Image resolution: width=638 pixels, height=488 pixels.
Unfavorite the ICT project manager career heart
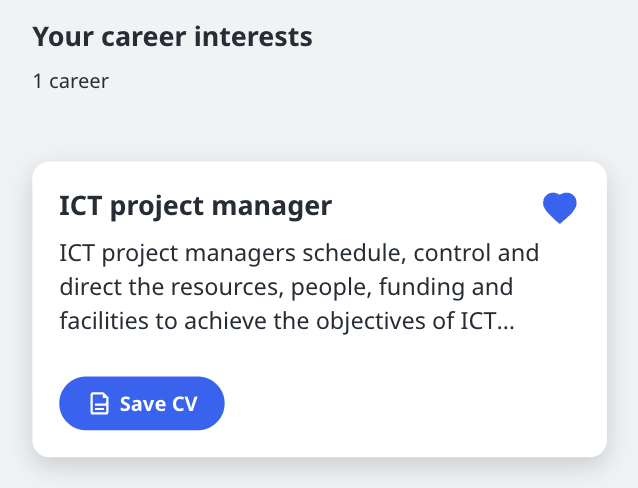(x=560, y=208)
